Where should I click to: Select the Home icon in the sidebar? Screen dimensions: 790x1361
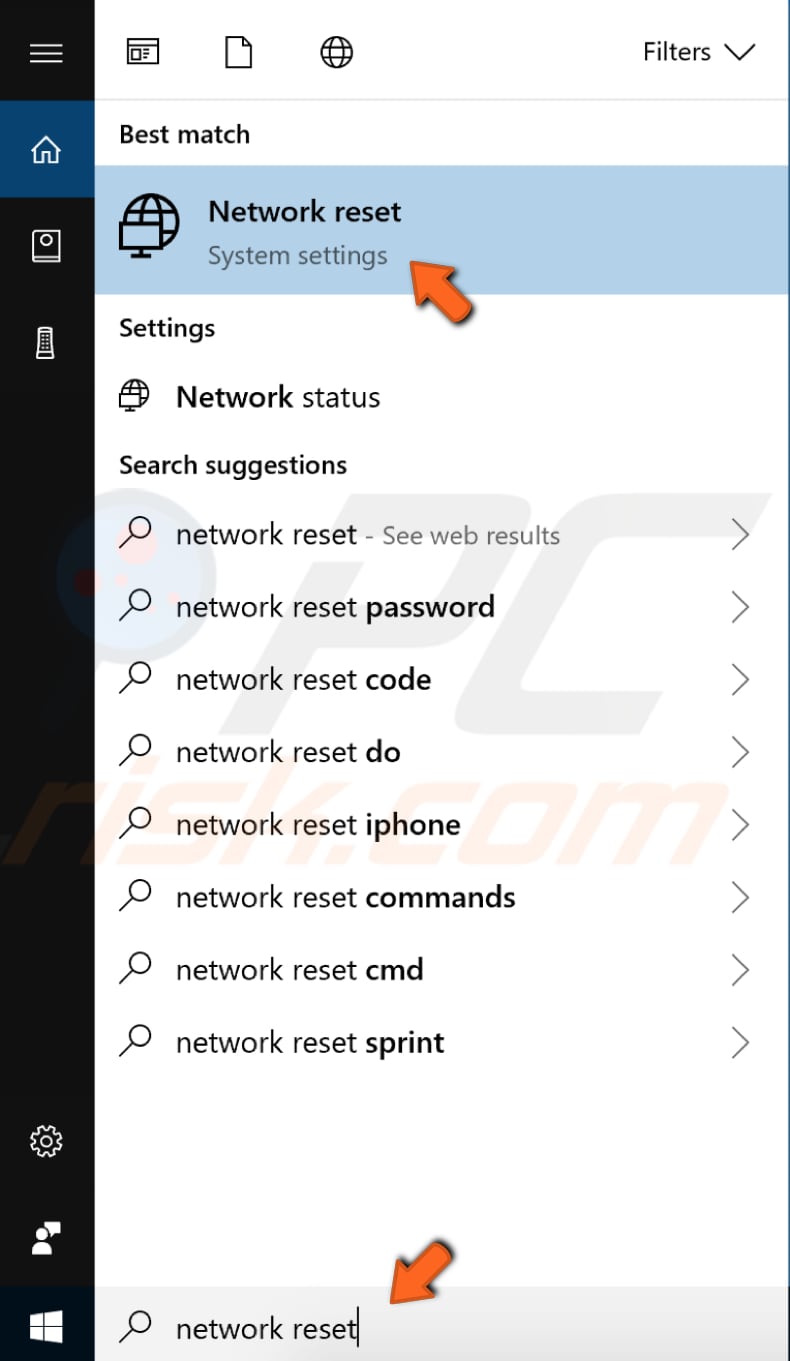[46, 148]
